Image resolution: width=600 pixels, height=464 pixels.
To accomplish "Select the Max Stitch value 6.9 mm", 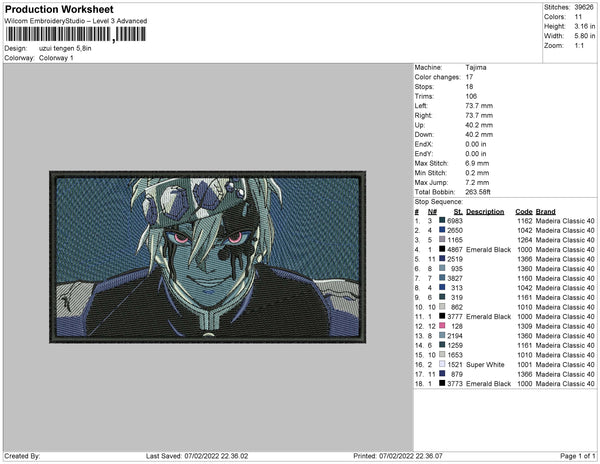I will [x=477, y=163].
